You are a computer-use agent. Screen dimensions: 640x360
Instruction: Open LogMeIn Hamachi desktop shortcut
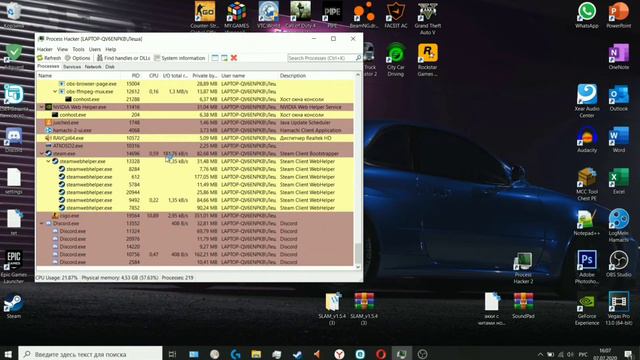click(x=618, y=226)
